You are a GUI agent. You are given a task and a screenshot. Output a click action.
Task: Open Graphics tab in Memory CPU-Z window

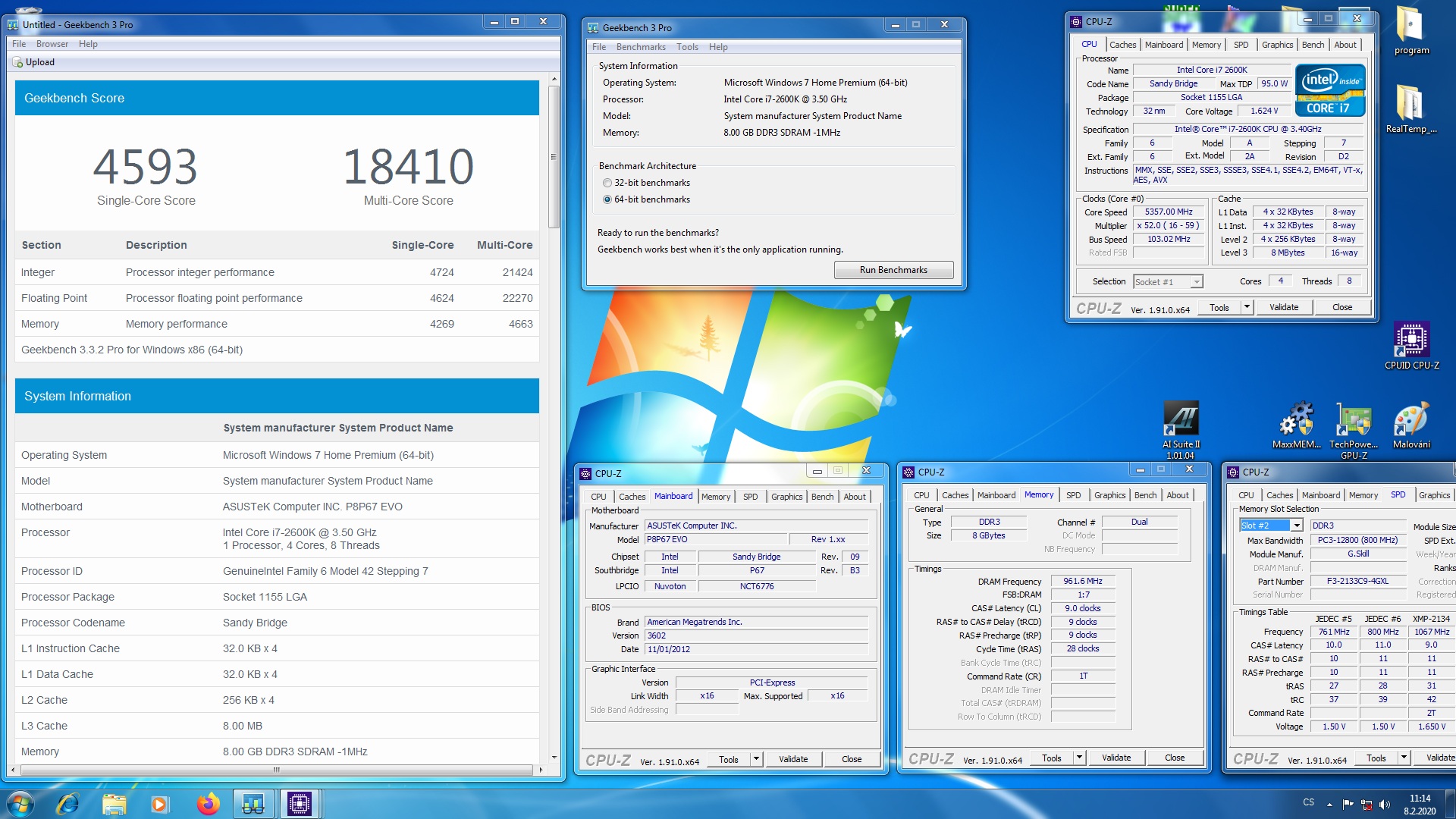pyautogui.click(x=1109, y=495)
